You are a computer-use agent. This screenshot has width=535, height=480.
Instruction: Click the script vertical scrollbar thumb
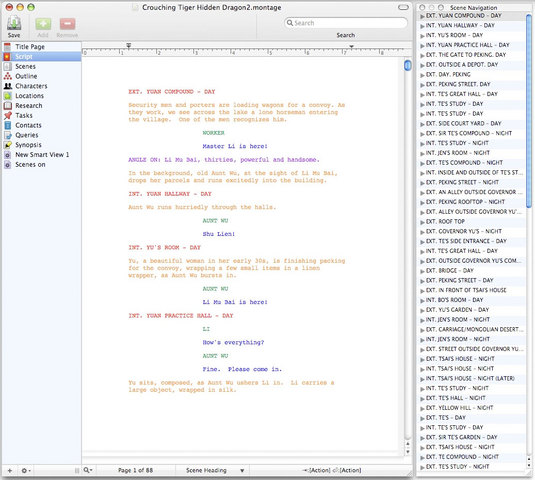pos(407,65)
